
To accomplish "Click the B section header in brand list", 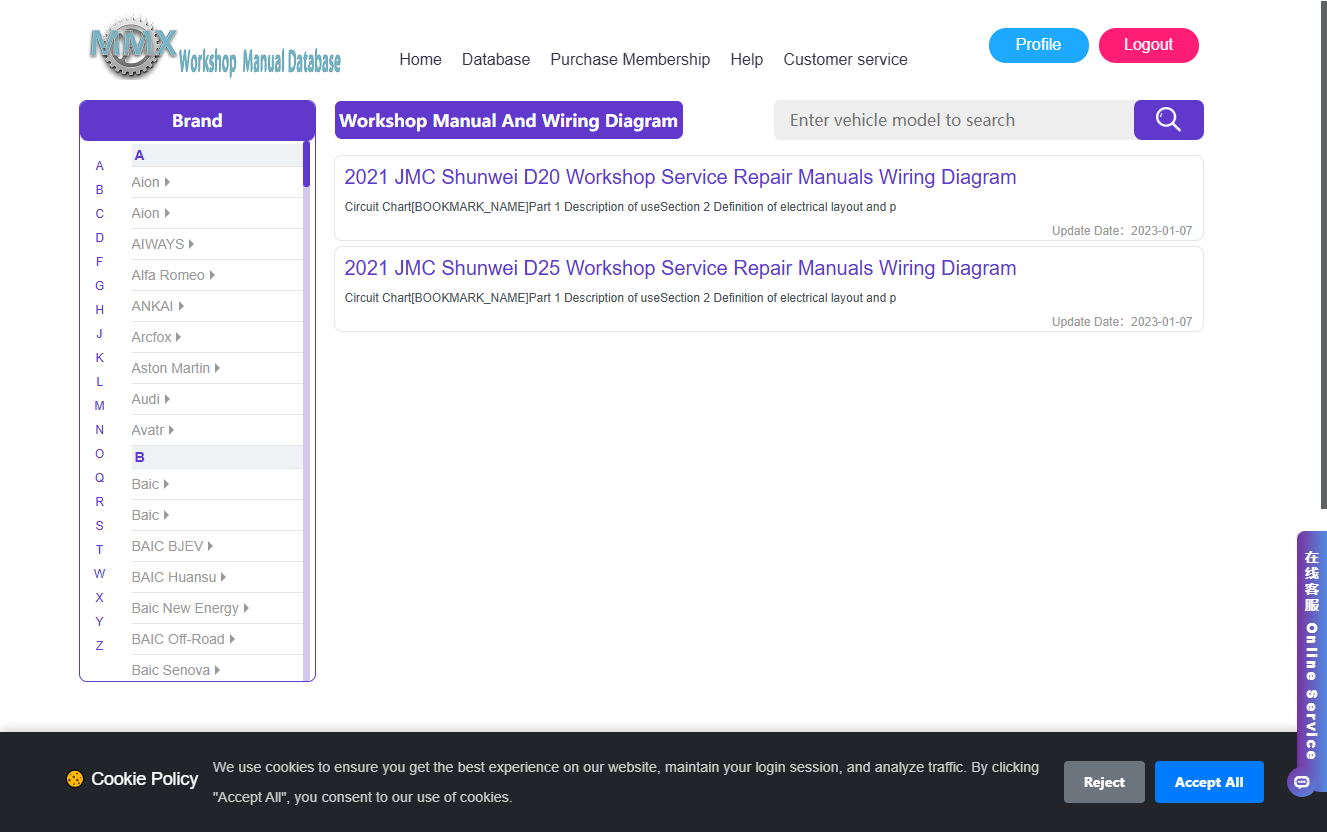I will (x=217, y=457).
